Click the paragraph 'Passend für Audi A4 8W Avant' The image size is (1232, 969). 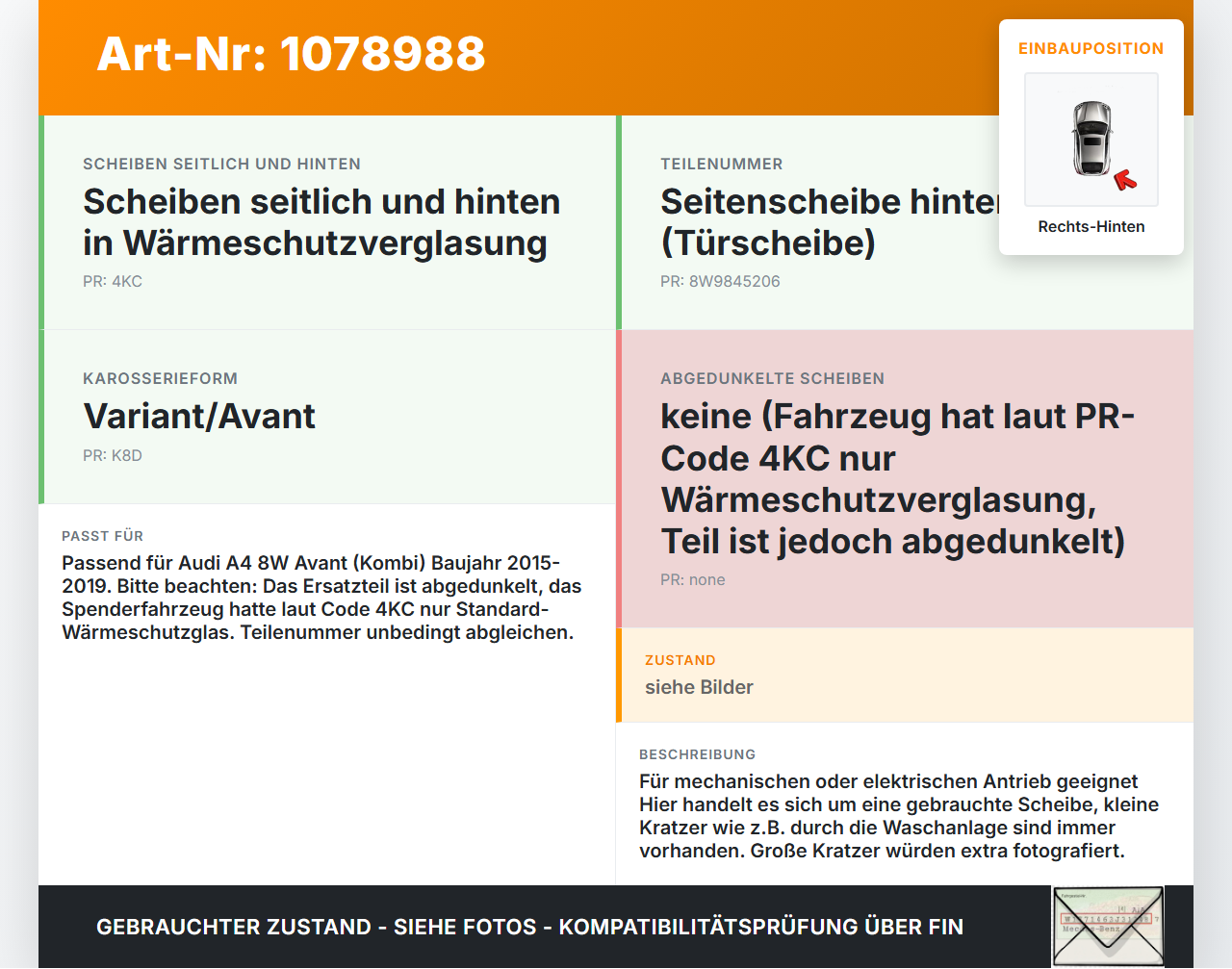tap(321, 598)
